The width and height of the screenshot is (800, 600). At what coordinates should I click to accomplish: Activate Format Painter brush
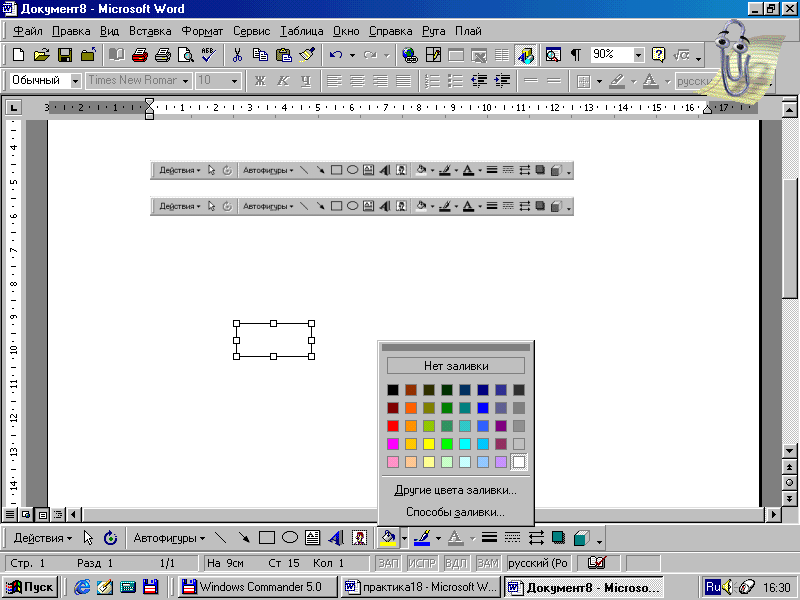tap(307, 55)
